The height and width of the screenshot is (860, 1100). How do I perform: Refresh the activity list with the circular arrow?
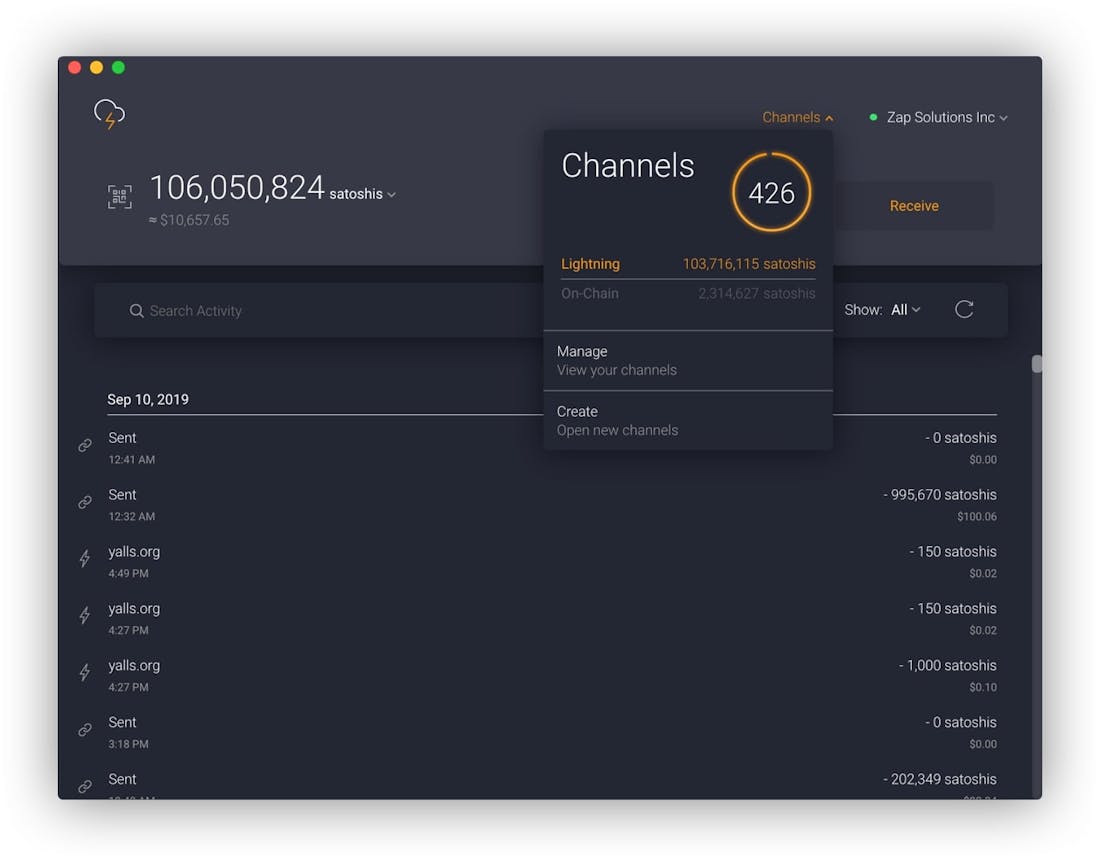pyautogui.click(x=964, y=309)
